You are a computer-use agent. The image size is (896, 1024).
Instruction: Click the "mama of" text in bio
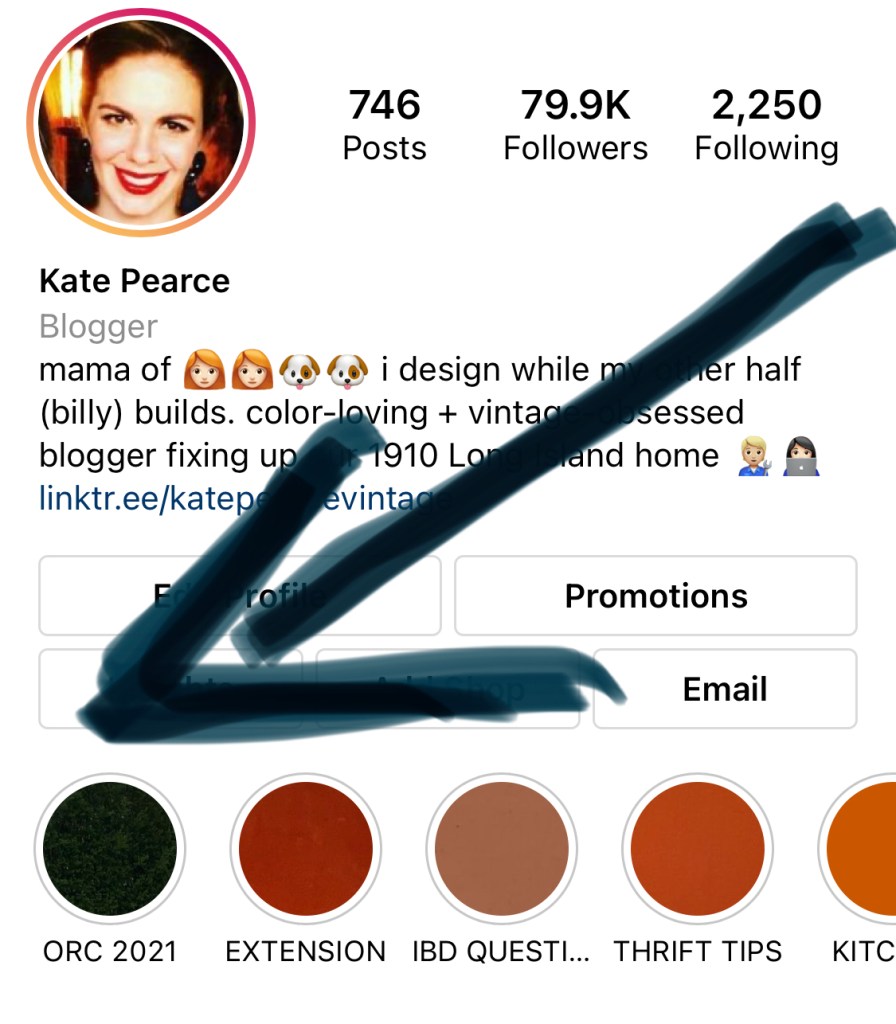point(104,370)
